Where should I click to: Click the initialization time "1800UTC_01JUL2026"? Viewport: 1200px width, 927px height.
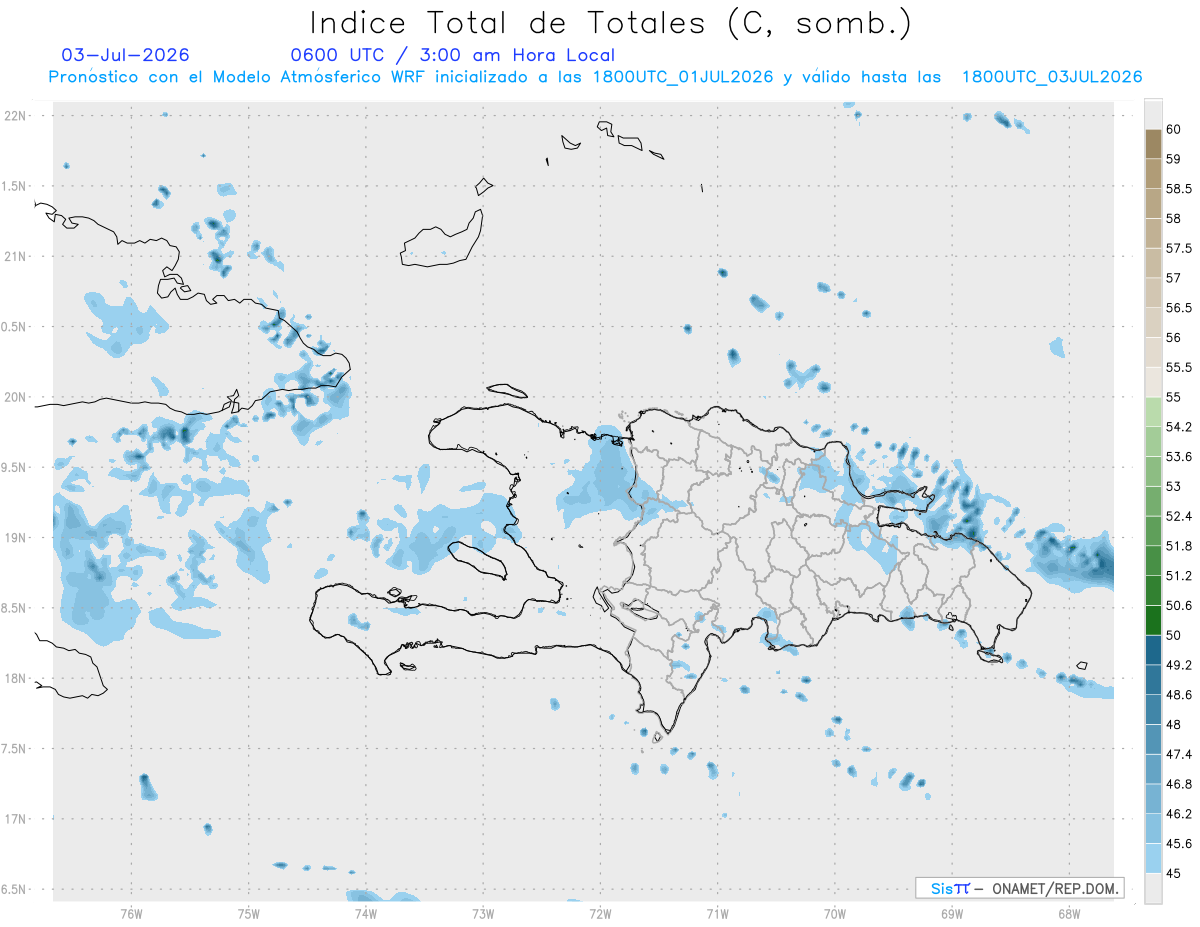coord(683,77)
